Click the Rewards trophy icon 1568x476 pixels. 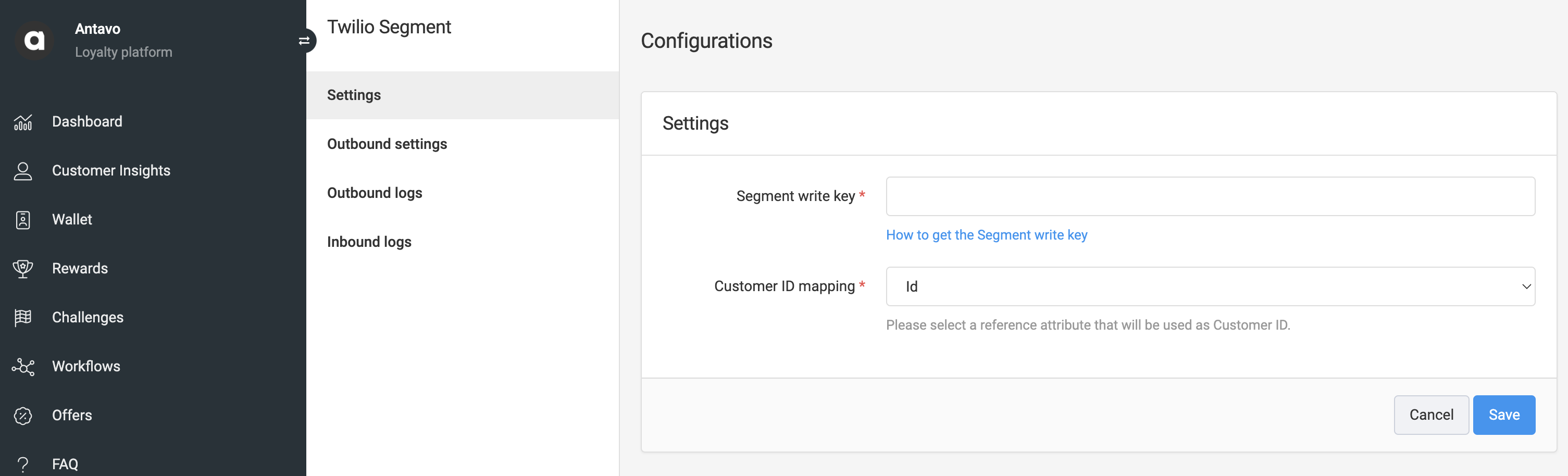22,268
